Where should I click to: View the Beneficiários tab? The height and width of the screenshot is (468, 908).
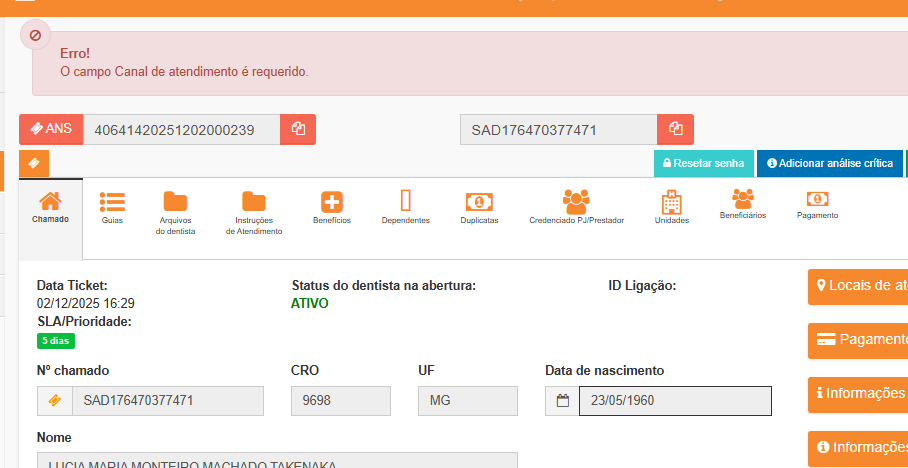(742, 203)
